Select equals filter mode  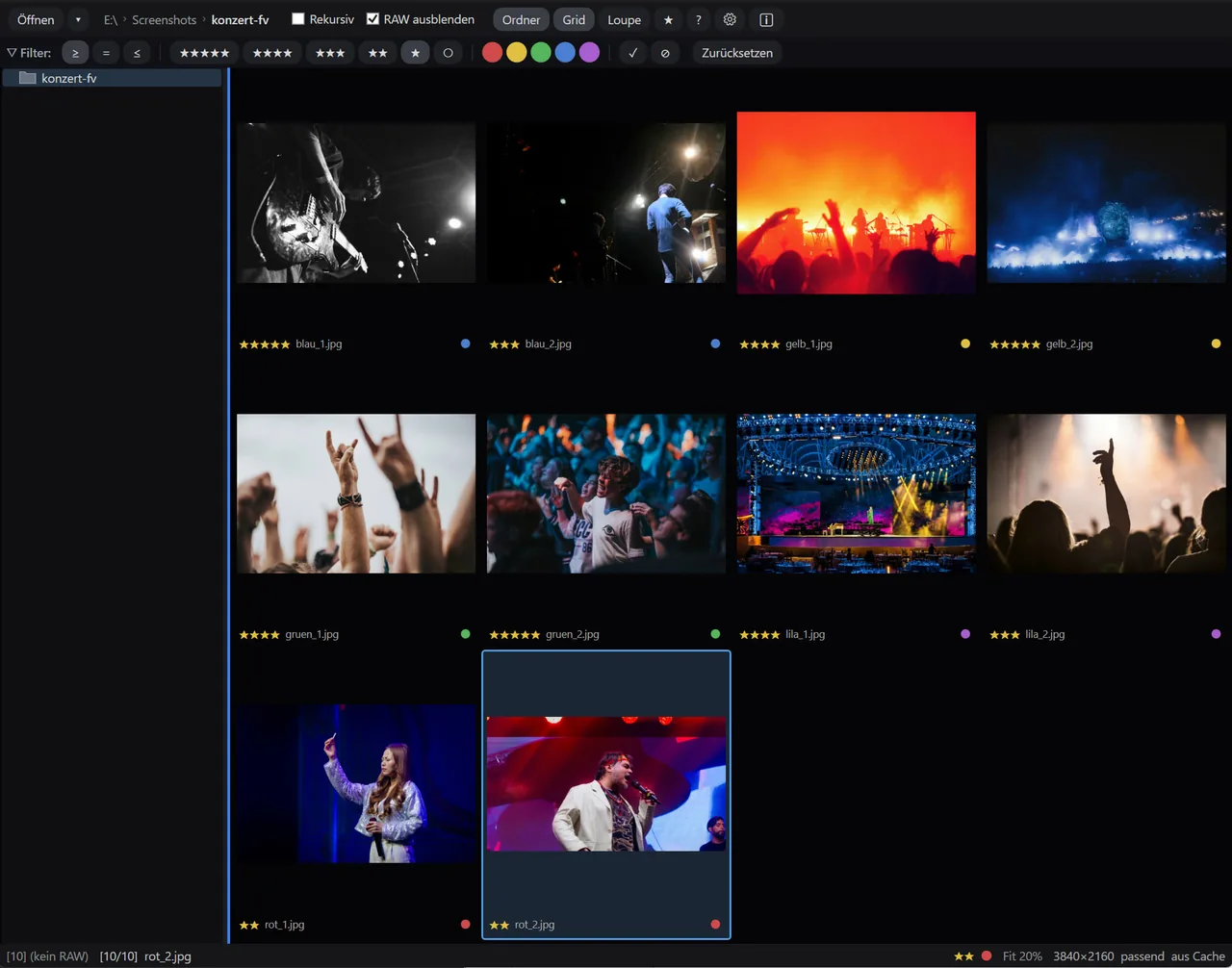click(x=106, y=53)
